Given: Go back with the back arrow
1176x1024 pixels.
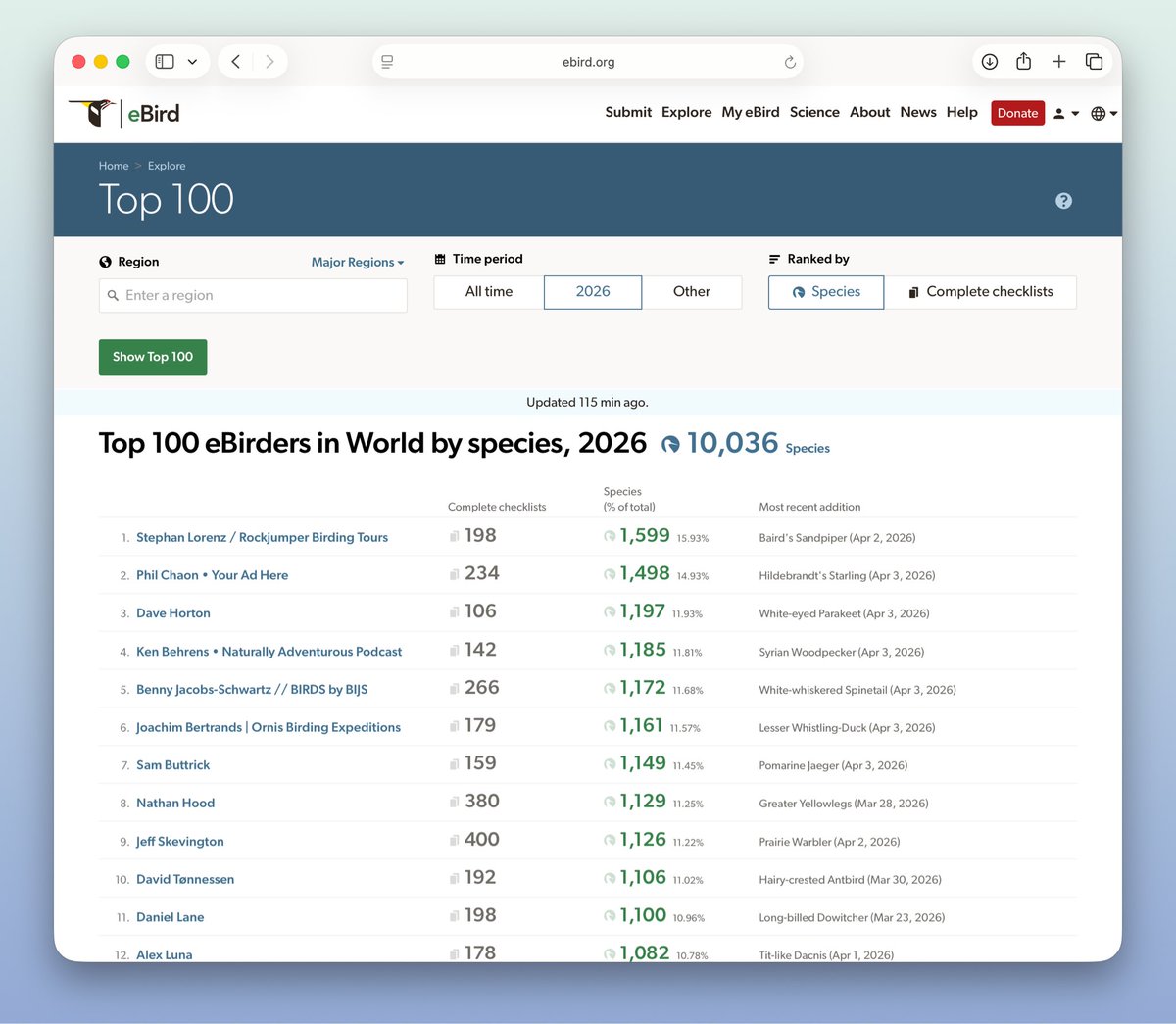Looking at the screenshot, I should pos(235,62).
